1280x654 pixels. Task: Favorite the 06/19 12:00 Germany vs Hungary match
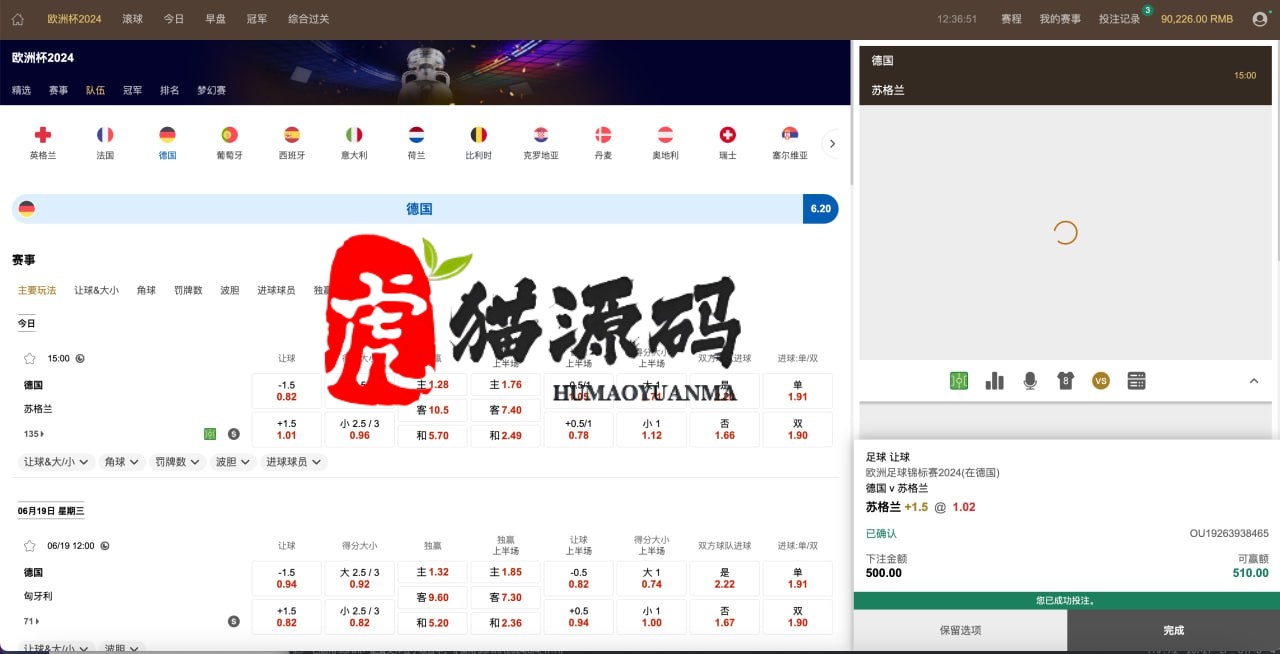point(30,546)
